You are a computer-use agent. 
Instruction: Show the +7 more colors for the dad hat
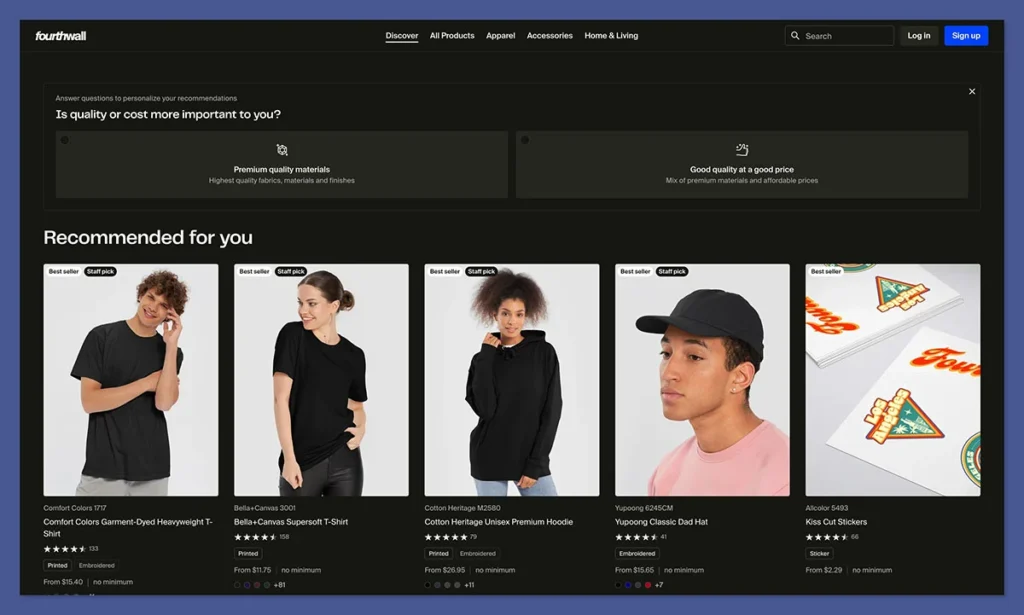point(659,585)
